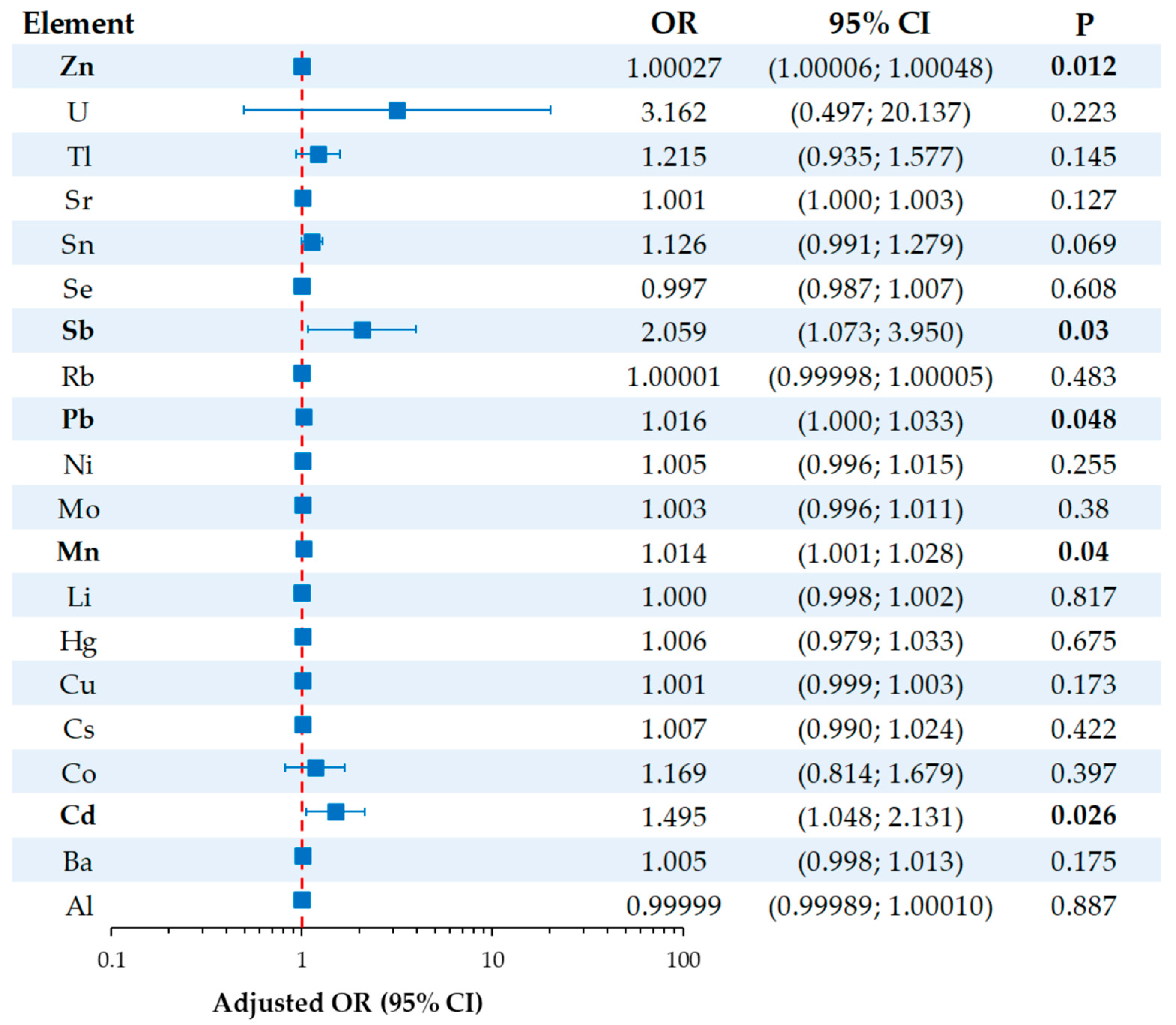This screenshot has width=1176, height=1025.
Task: Click the Co blue square marker
Action: (315, 768)
